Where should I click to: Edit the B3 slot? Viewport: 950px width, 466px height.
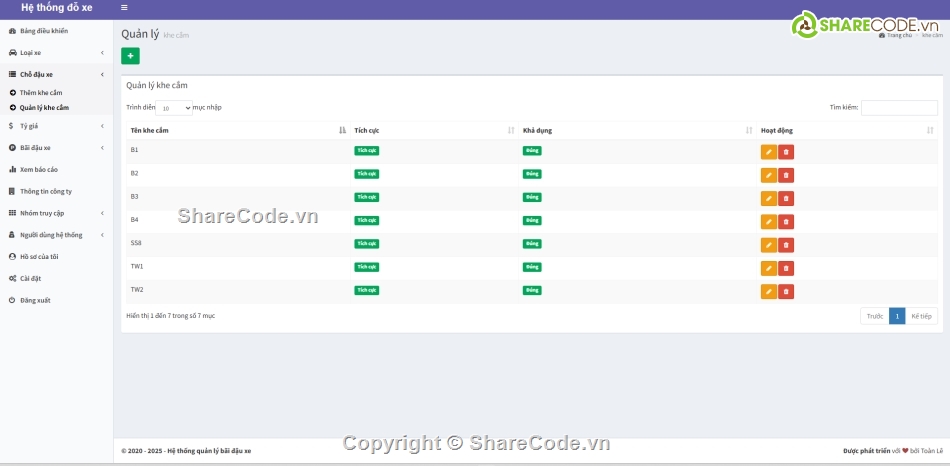(x=769, y=199)
